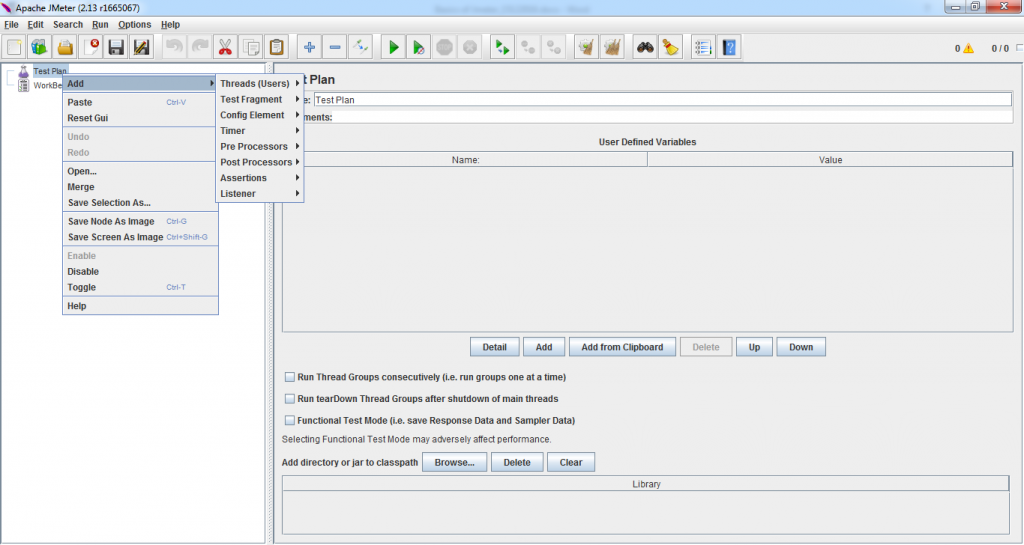Open the Help question mark icon
This screenshot has height=545, width=1024.
729,48
